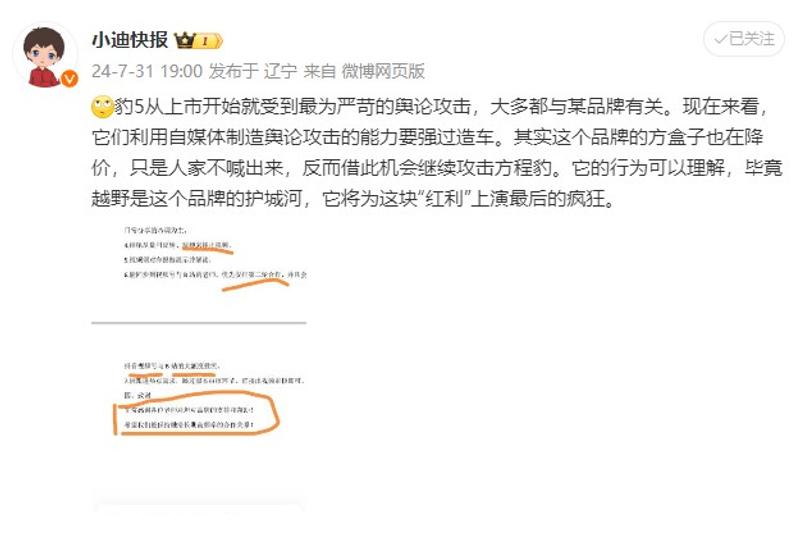
Task: Open the 小迪快报 username link
Action: (130, 40)
